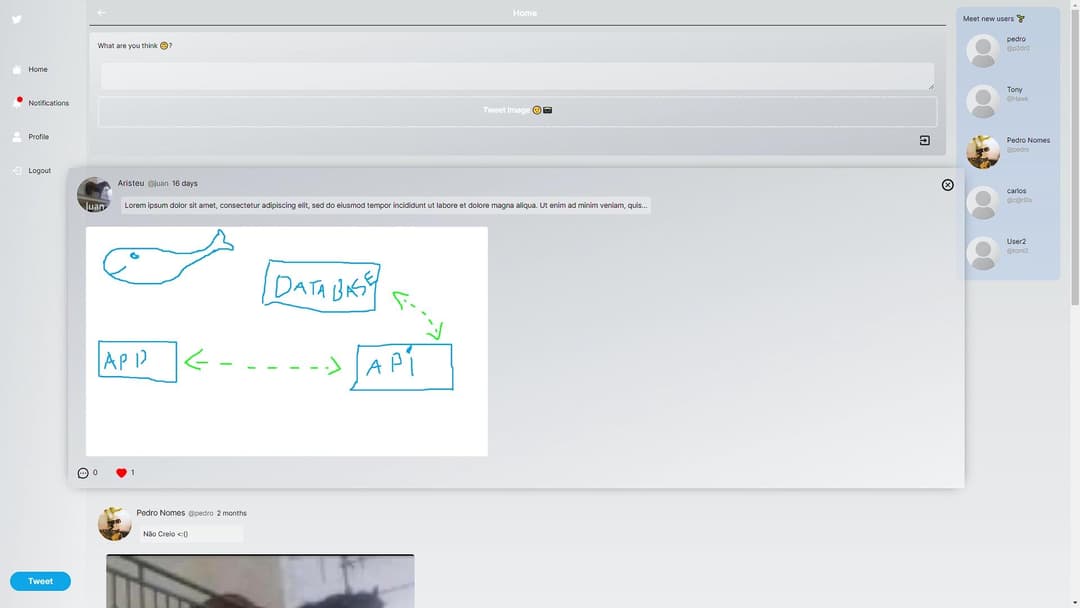This screenshot has height=608, width=1080.
Task: Close the expanded tweet view
Action: click(x=947, y=185)
